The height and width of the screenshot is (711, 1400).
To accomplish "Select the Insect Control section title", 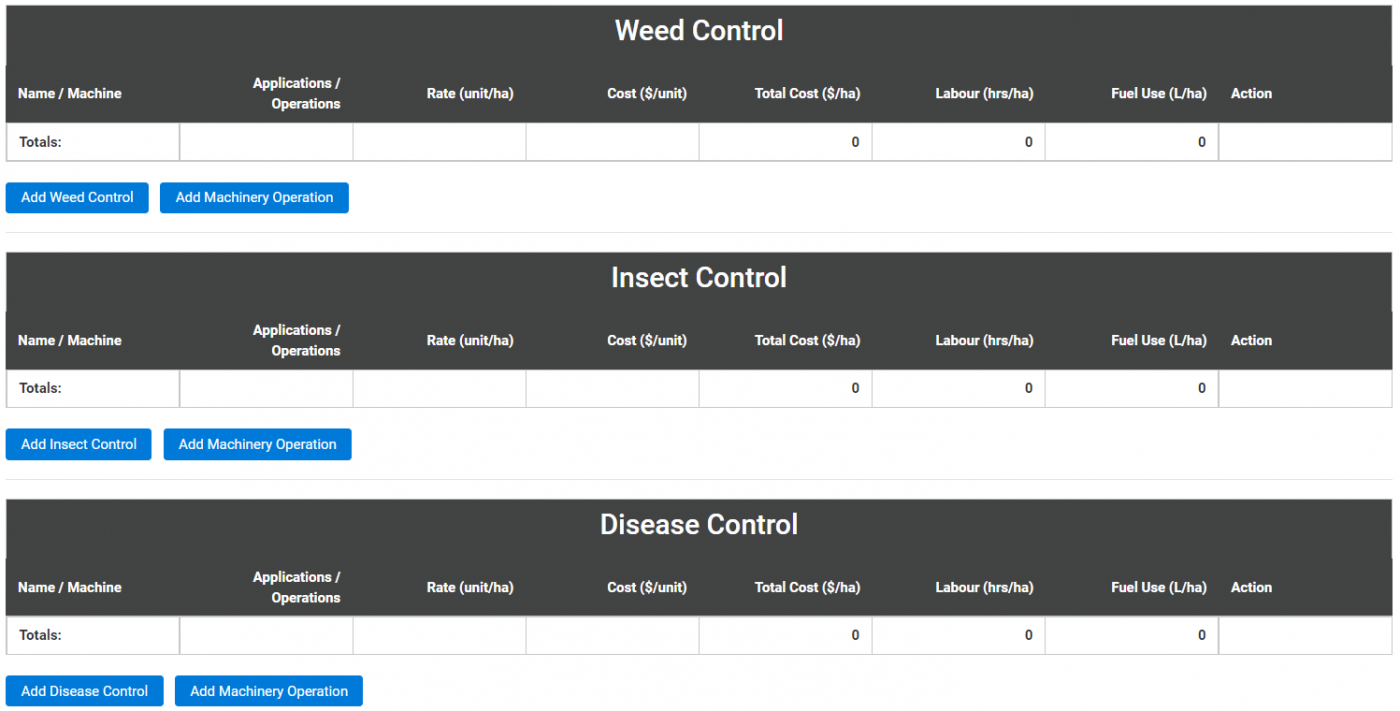I will (698, 277).
